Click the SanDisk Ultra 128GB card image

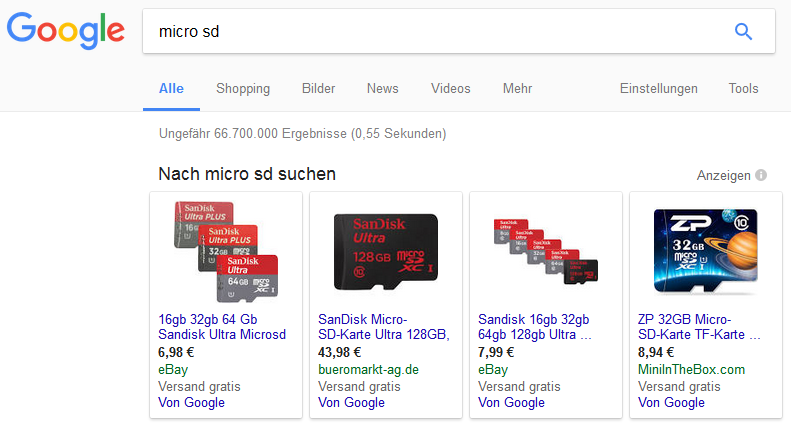(385, 251)
